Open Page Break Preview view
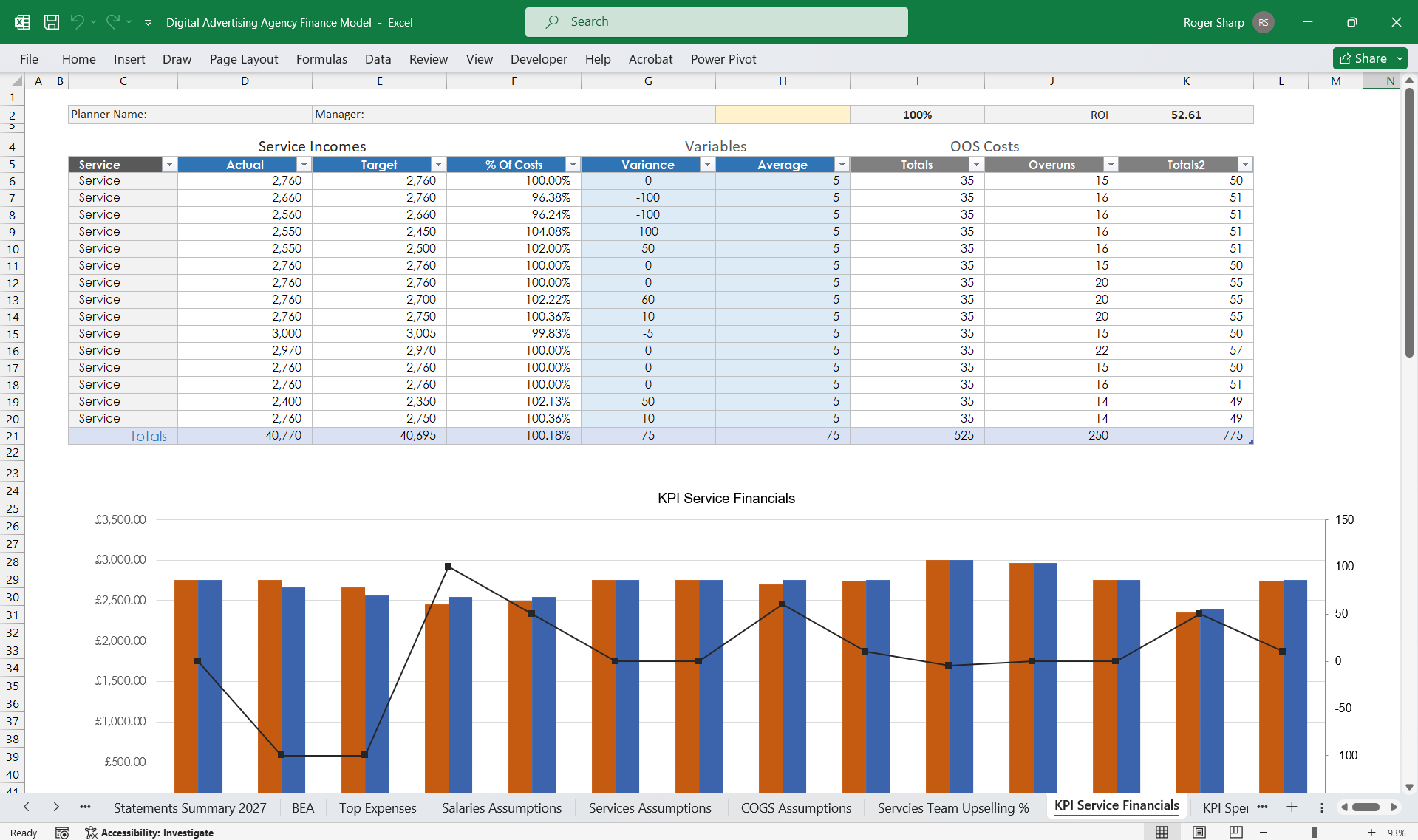The image size is (1418, 840). click(1235, 832)
